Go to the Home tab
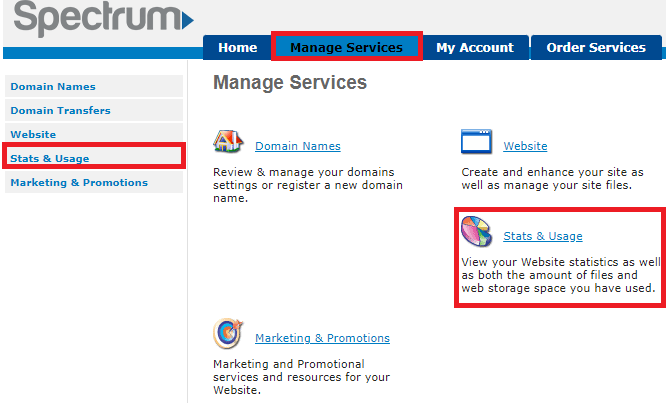This screenshot has width=666, height=403. (237, 48)
